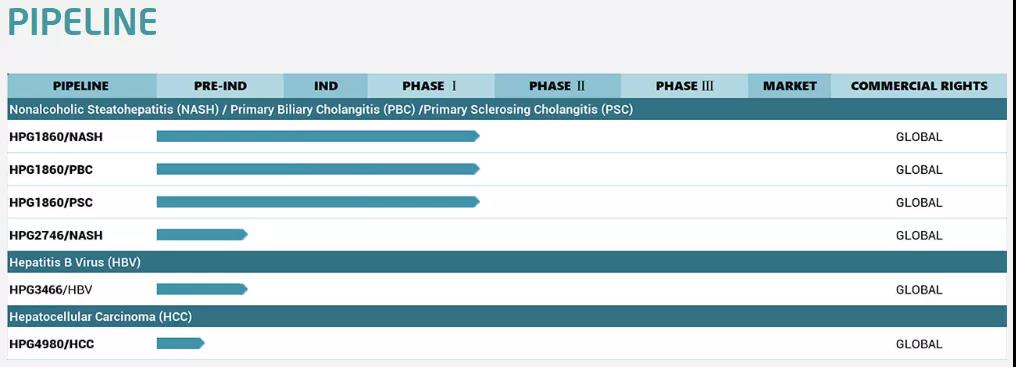Click GLOBAL in the HPG2746/NASH row
The image size is (1016, 367).
pos(919,235)
